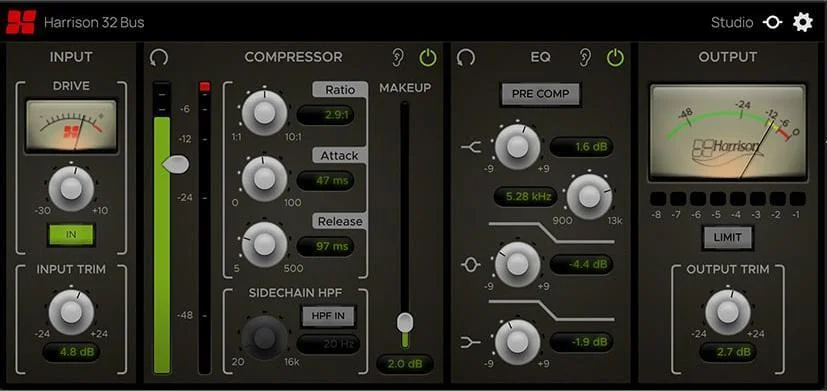The height and width of the screenshot is (391, 827).
Task: Reset the Compressor section with its circular arrow
Action: pos(159,57)
